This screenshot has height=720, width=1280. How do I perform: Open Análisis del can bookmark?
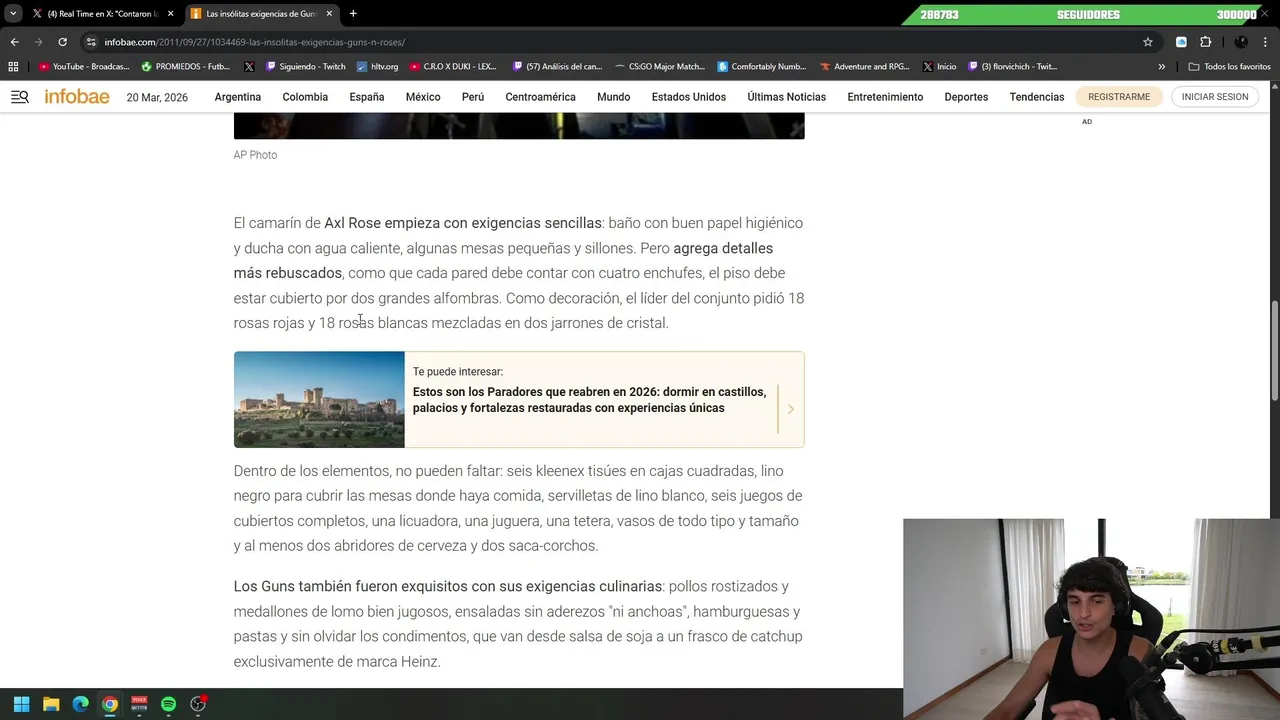tap(557, 67)
